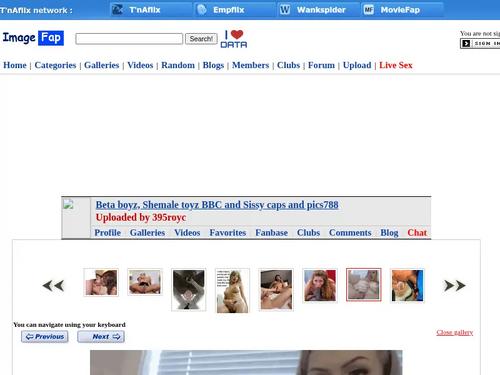Image resolution: width=500 pixels, height=375 pixels.
Task: Click inside the search text field
Action: tap(129, 39)
